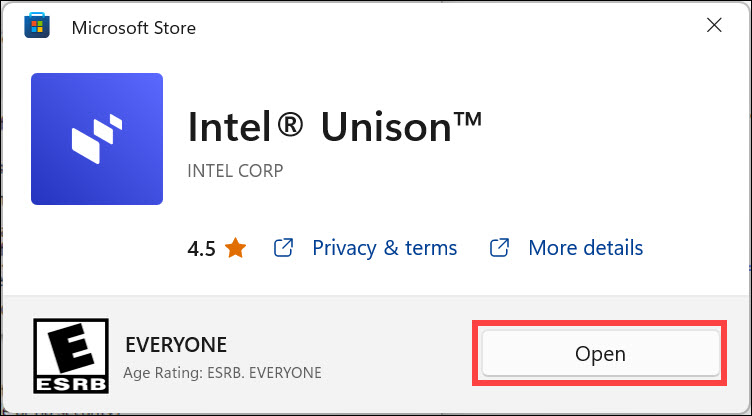Follow the More details link
Viewport: 752px width, 416px height.
point(585,248)
